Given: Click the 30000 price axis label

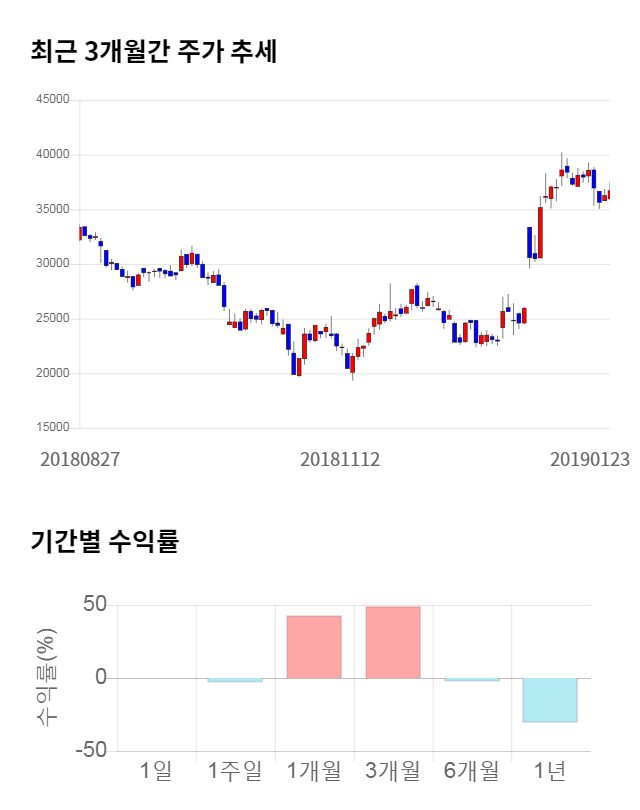Looking at the screenshot, I should pos(52,264).
